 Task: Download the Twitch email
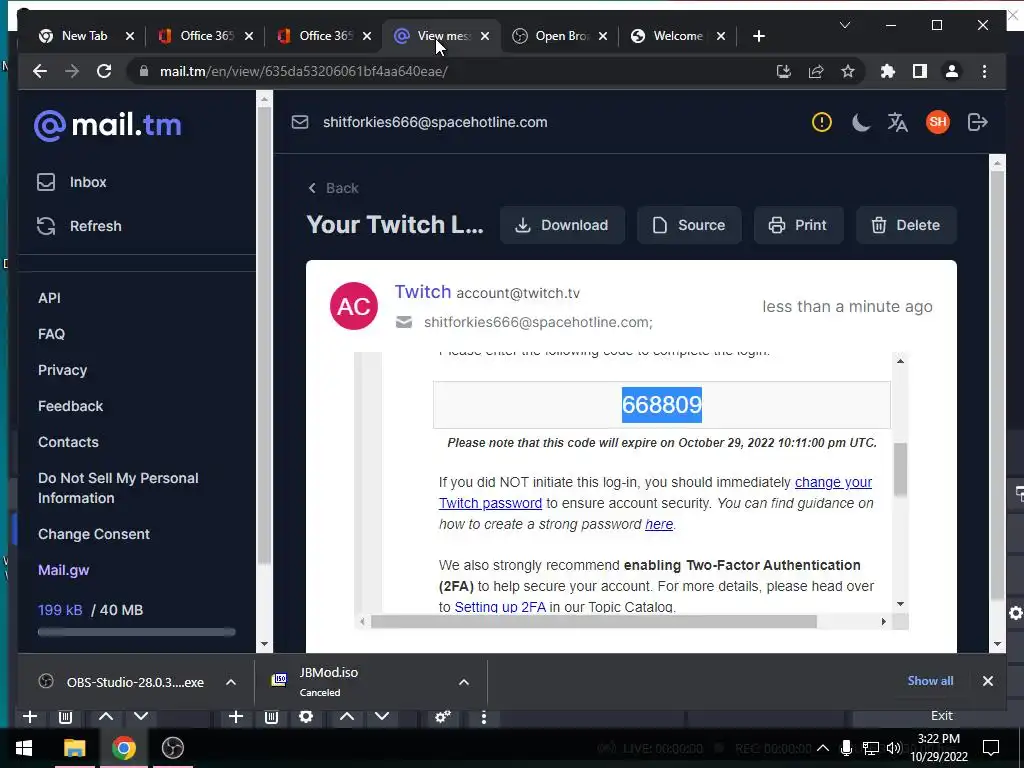pyautogui.click(x=562, y=225)
